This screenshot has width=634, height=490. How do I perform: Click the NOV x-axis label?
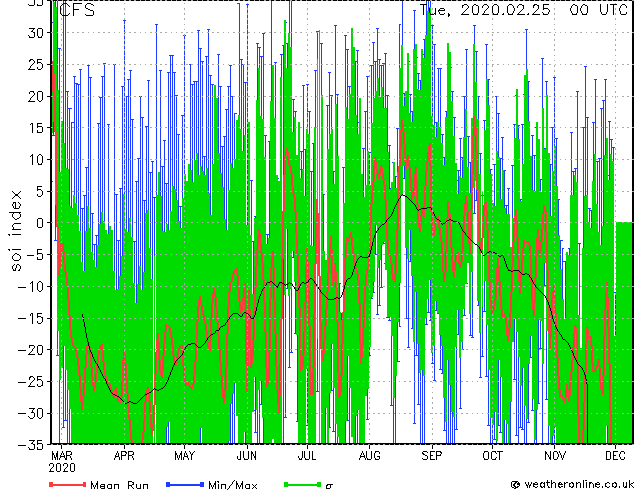click(x=555, y=456)
